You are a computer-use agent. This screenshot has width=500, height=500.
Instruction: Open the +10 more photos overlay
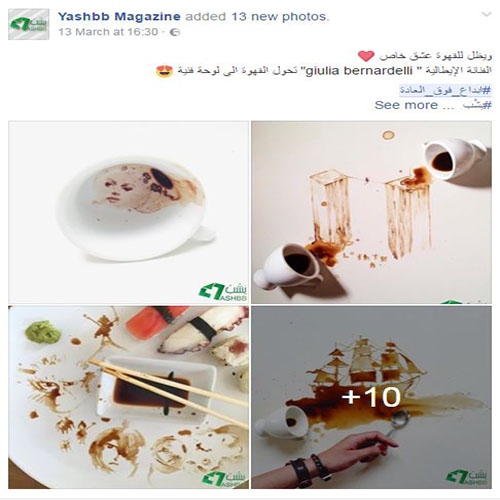371,397
